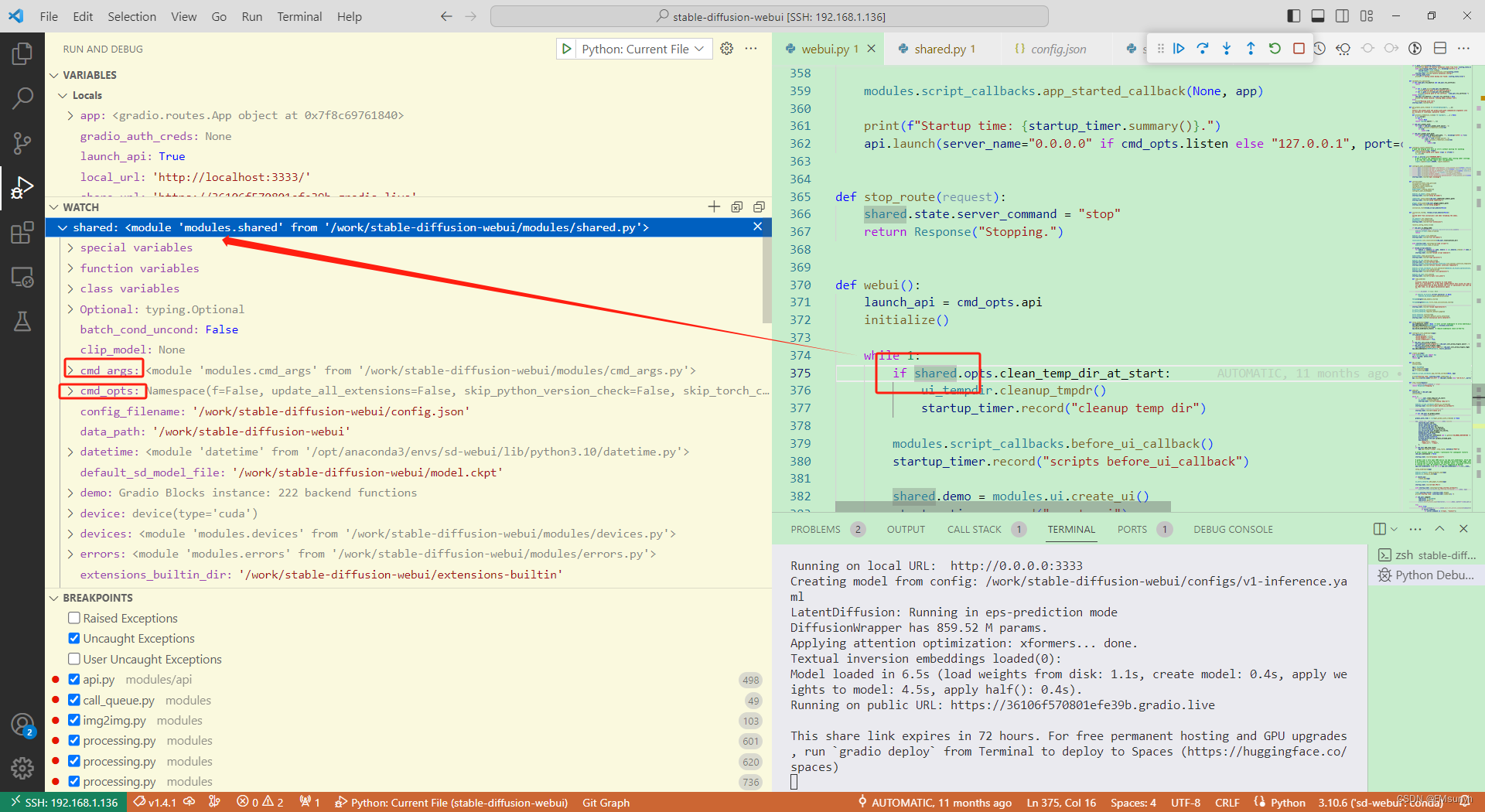Collapse the WATCH section
The height and width of the screenshot is (812, 1485).
pyautogui.click(x=54, y=207)
